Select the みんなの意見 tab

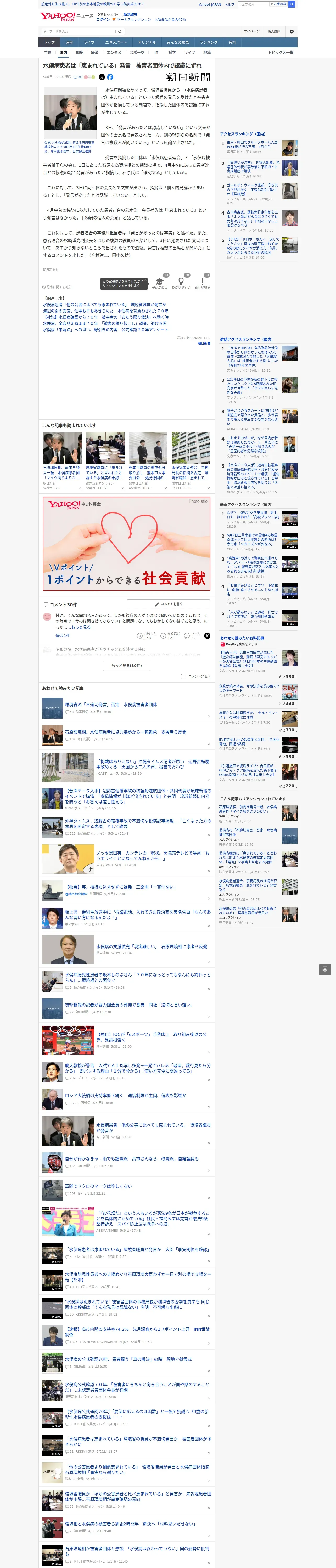coord(178,43)
